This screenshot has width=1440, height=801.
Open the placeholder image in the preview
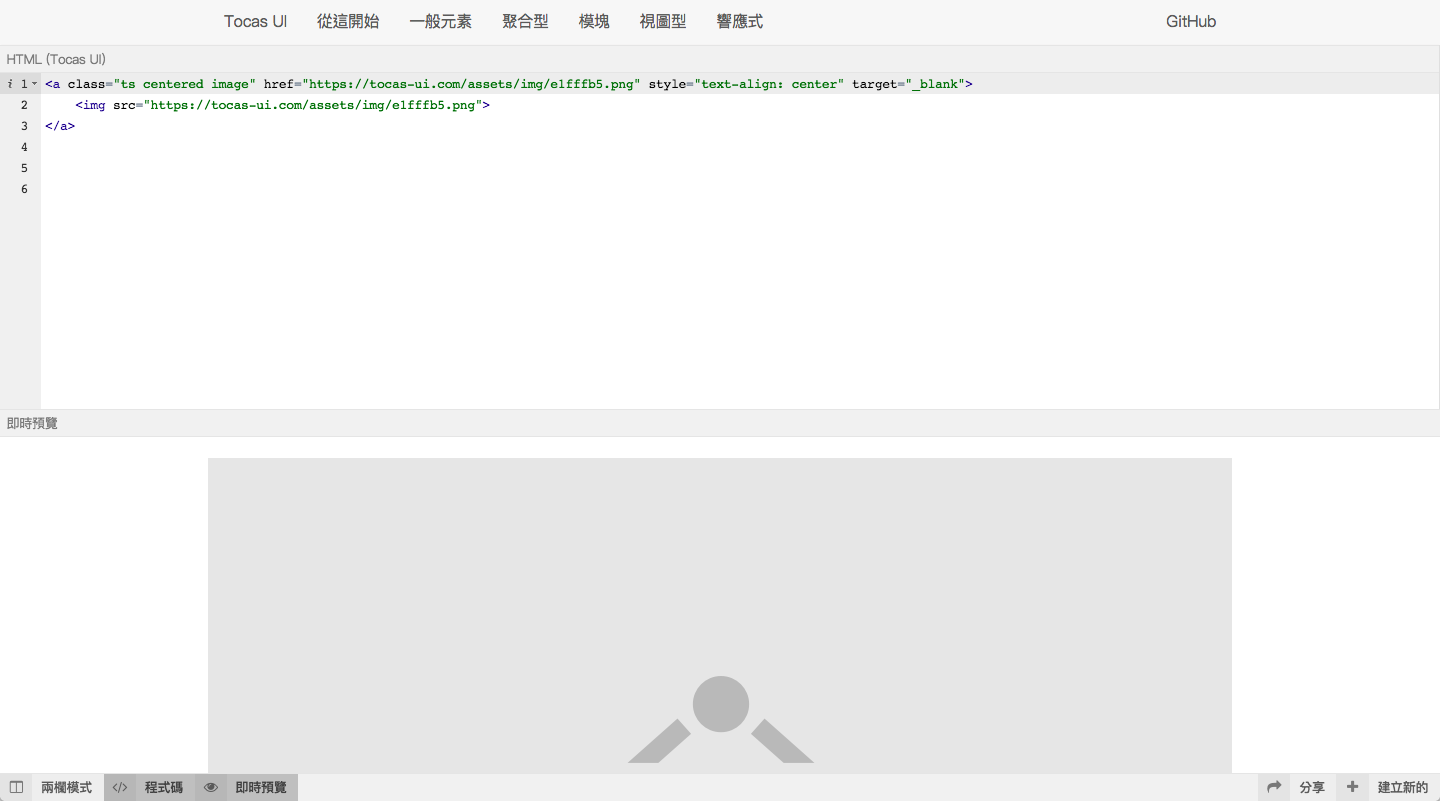720,615
